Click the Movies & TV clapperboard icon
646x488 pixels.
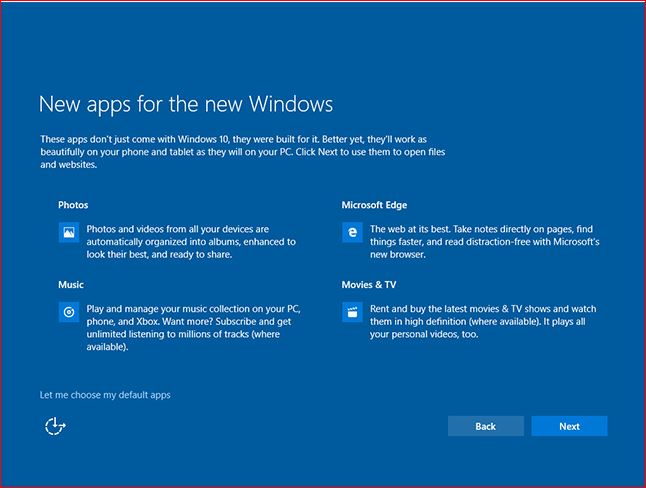(352, 312)
